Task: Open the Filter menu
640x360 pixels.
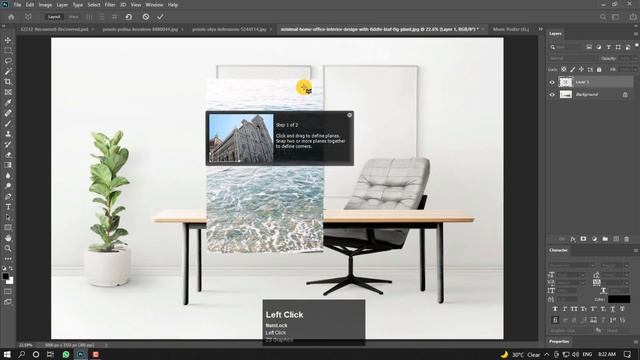Action: click(x=110, y=5)
